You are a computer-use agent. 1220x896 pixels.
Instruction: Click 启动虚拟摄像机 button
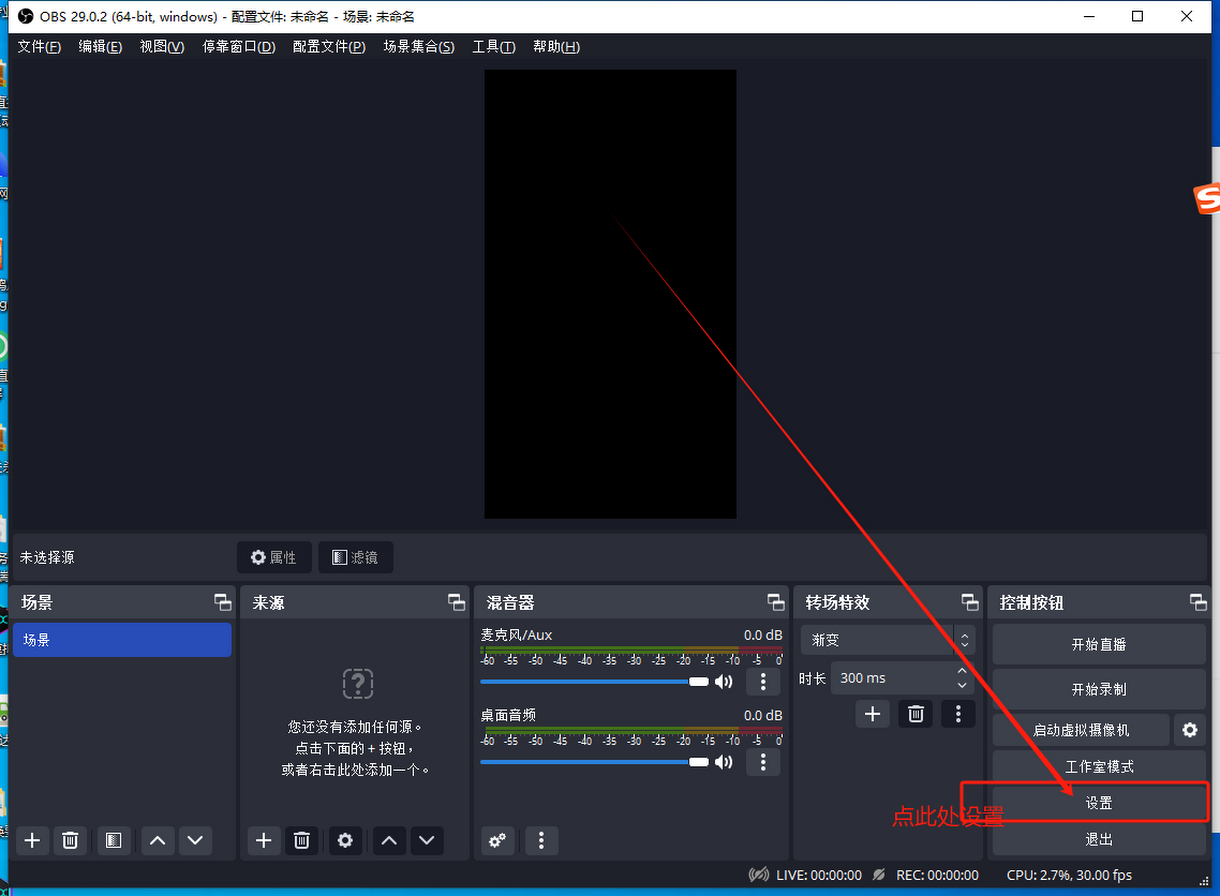tap(1081, 730)
